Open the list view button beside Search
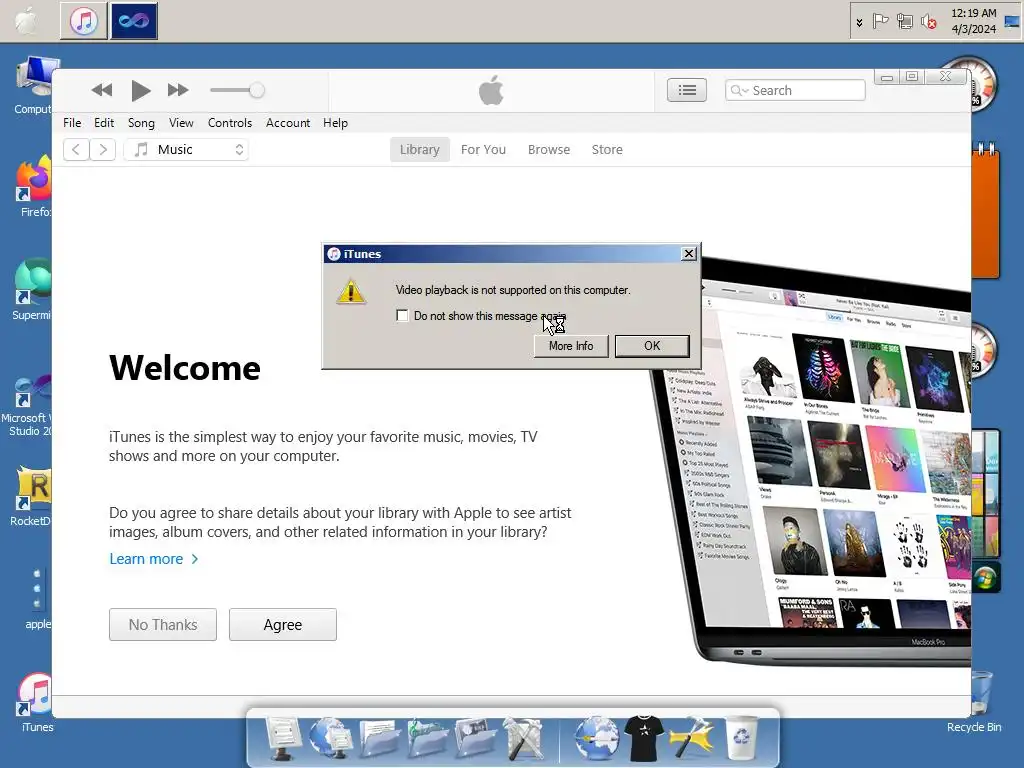The height and width of the screenshot is (768, 1024). pyautogui.click(x=687, y=90)
